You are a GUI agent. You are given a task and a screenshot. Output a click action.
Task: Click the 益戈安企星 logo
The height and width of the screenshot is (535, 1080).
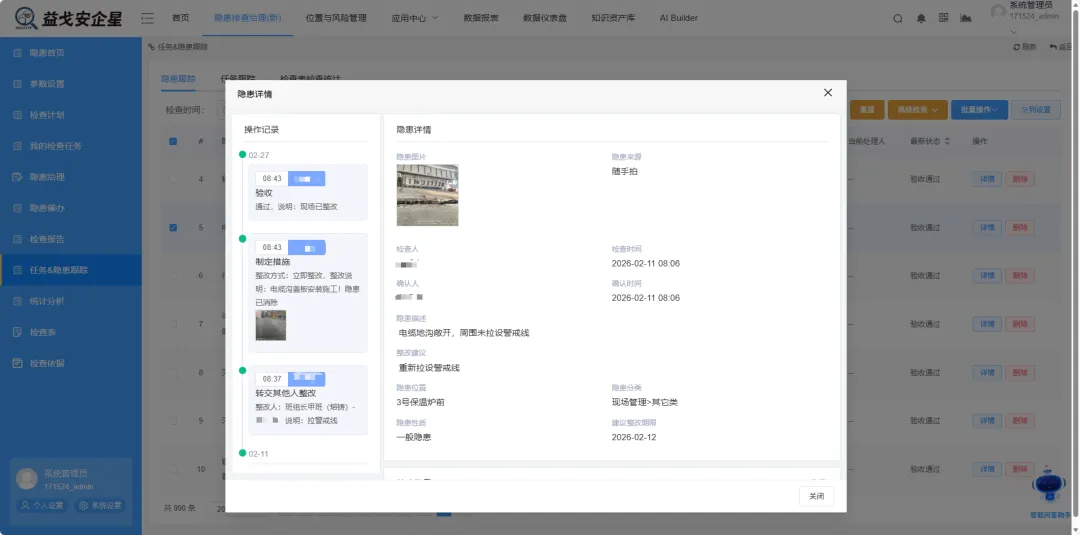point(68,17)
